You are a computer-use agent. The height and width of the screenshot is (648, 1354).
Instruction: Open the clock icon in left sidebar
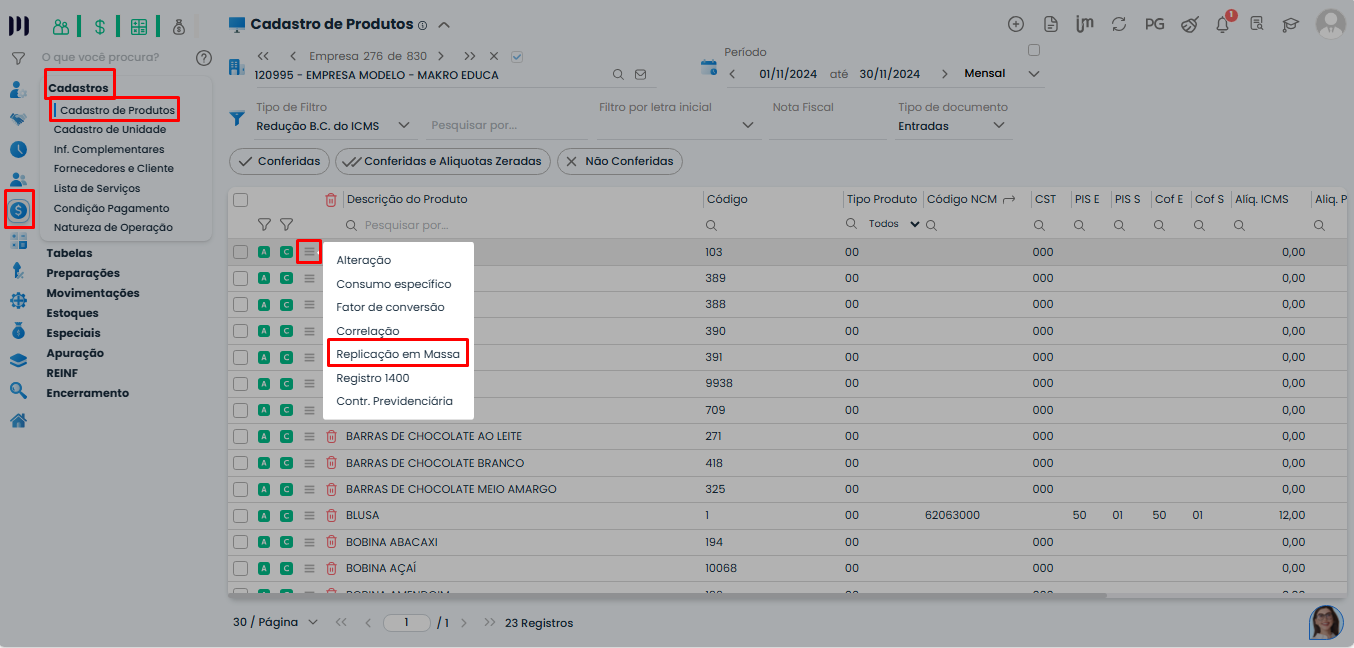pyautogui.click(x=18, y=150)
